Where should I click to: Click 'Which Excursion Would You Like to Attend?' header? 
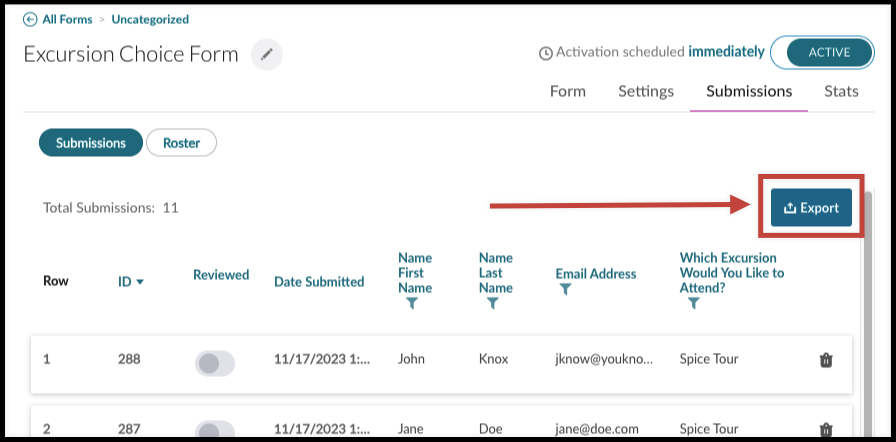(x=731, y=272)
